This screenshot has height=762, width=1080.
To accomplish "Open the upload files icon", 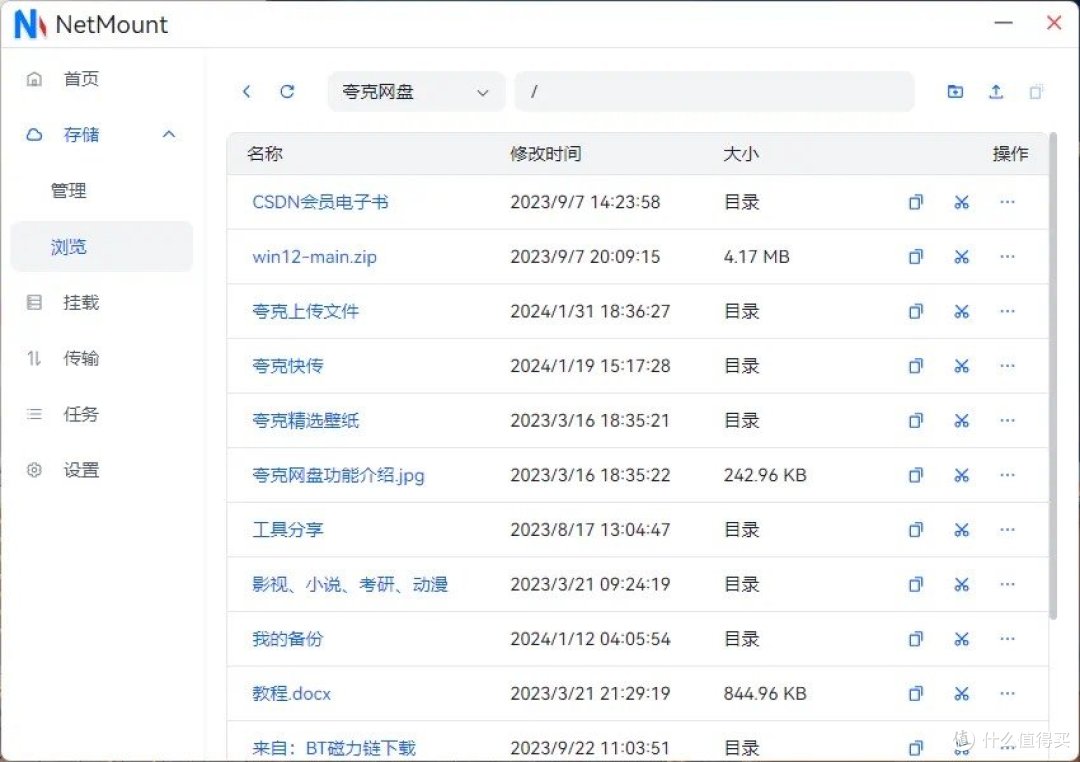I will point(996,91).
